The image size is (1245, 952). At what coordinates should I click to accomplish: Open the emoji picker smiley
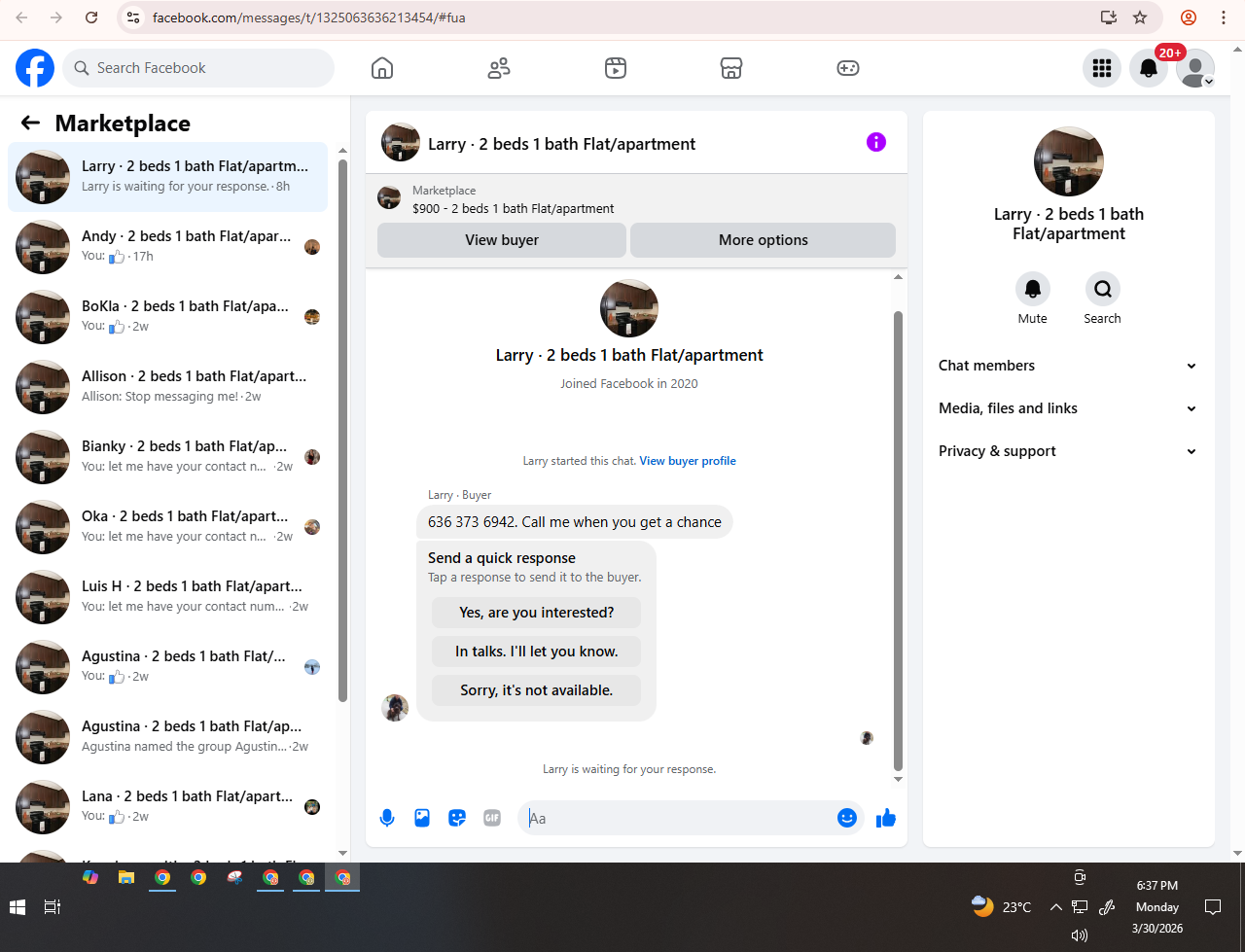(847, 818)
